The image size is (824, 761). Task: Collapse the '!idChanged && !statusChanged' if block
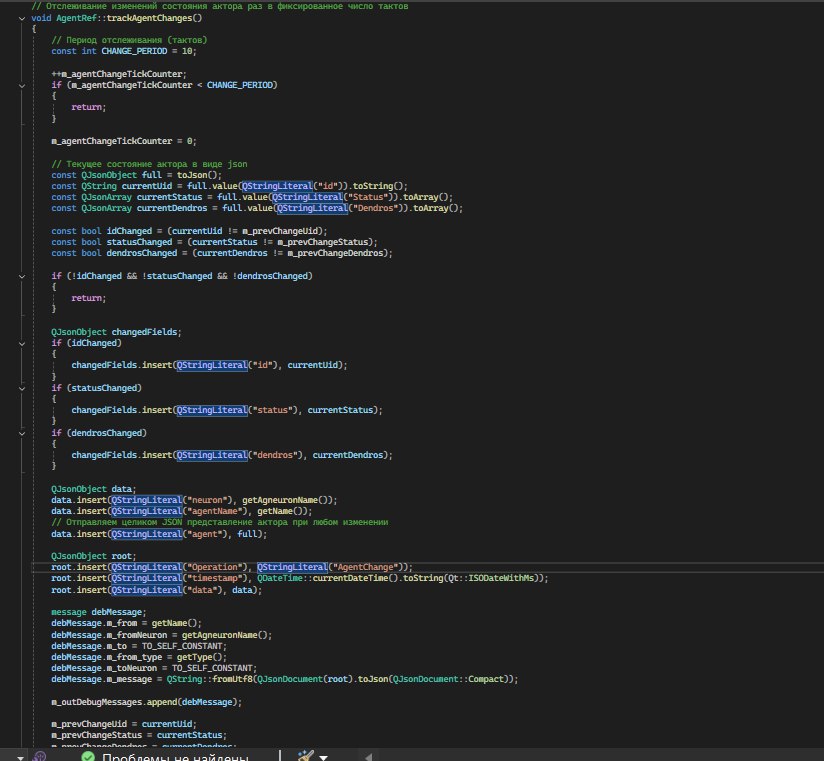[23, 275]
